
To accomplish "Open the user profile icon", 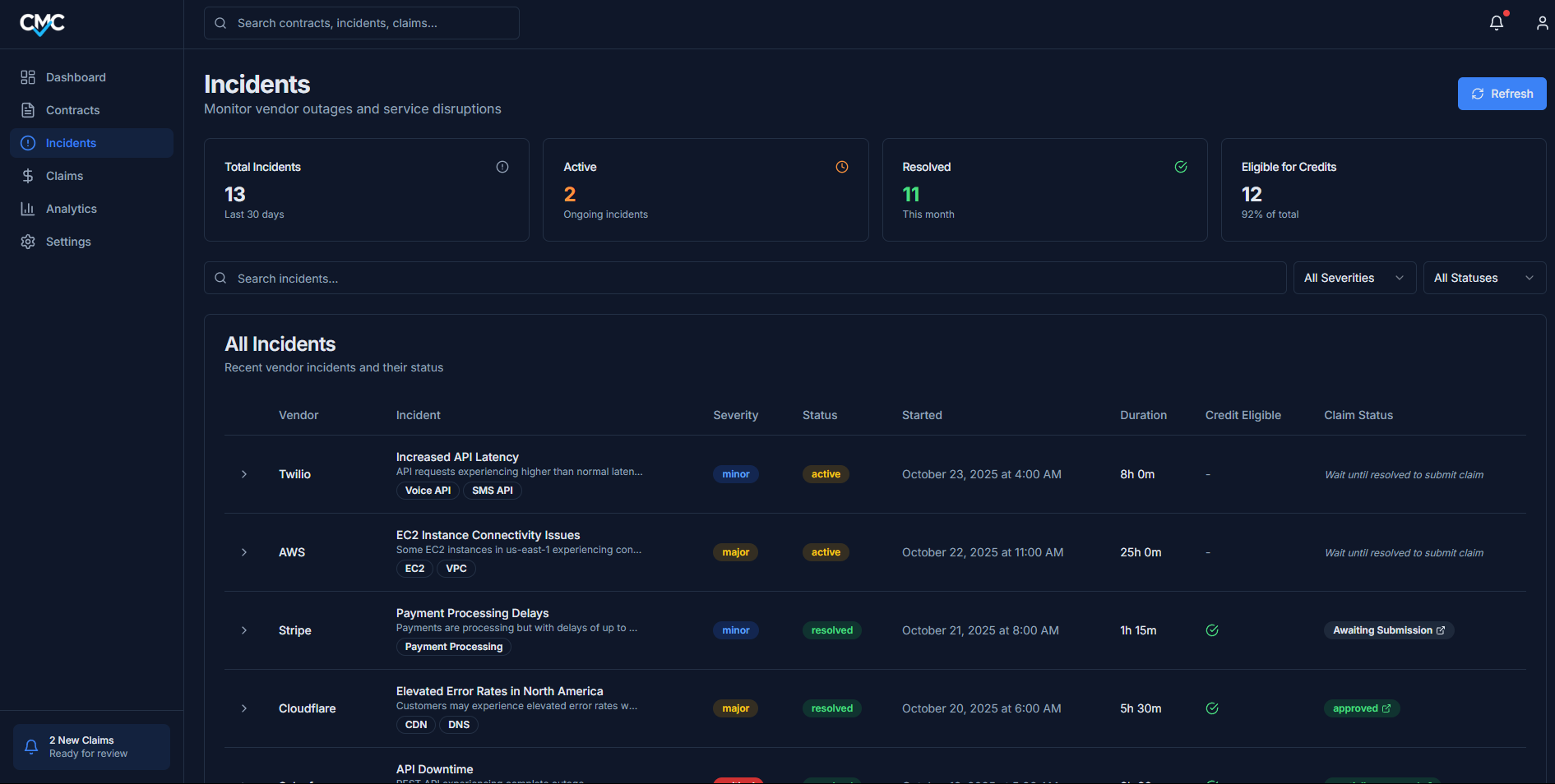I will coord(1543,22).
